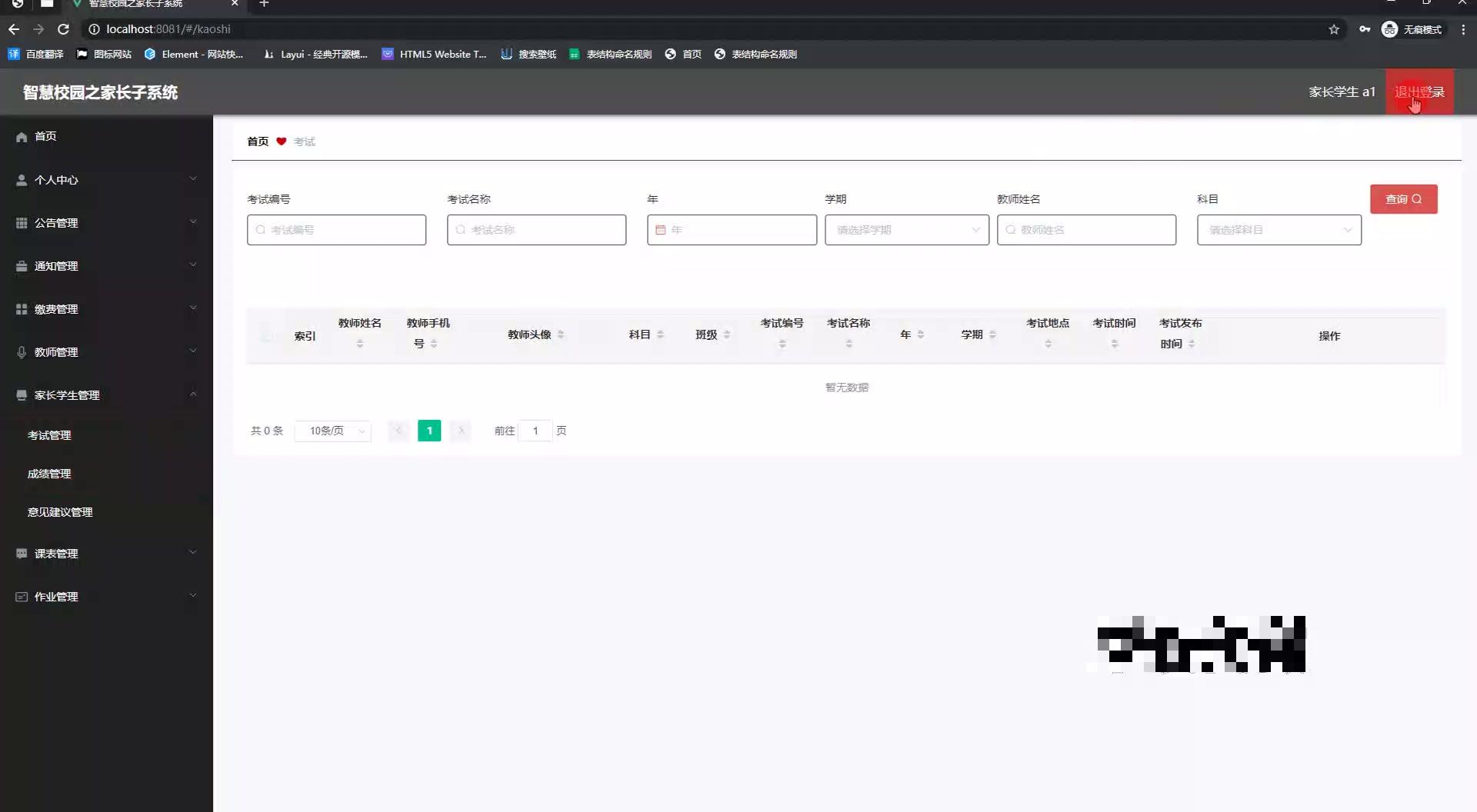This screenshot has height=812, width=1477.
Task: Click the browser back arrow
Action: [x=14, y=29]
